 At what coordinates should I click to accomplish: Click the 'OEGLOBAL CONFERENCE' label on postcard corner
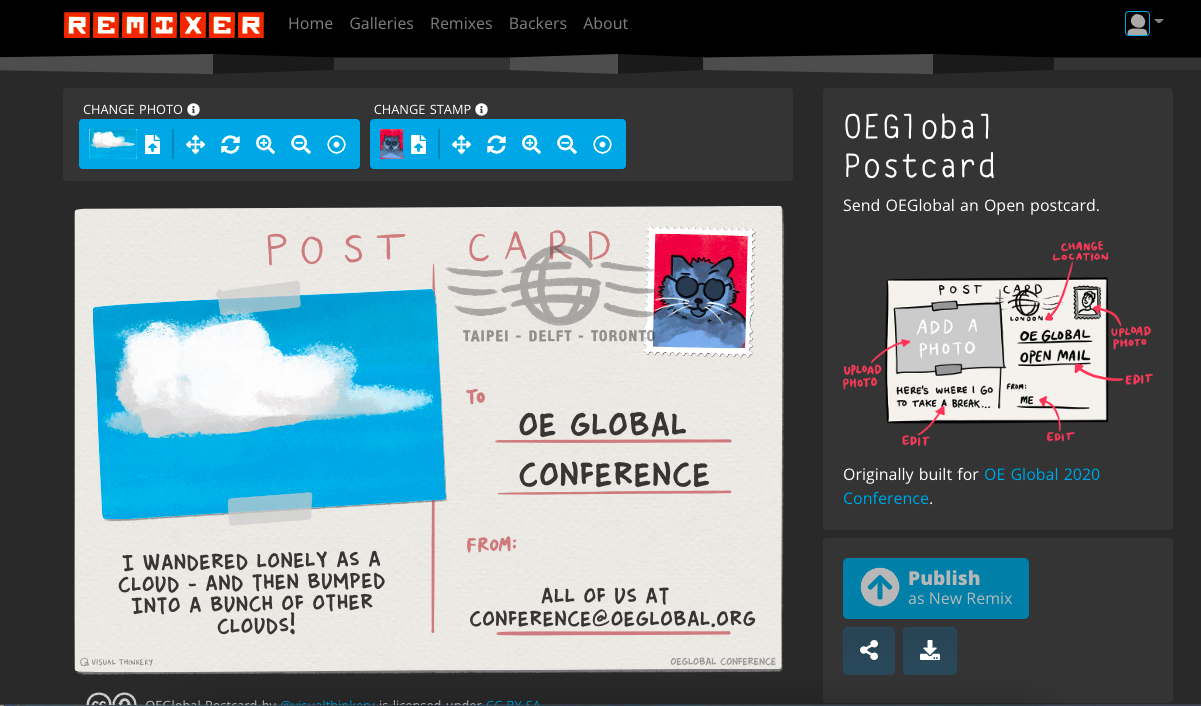pyautogui.click(x=723, y=661)
